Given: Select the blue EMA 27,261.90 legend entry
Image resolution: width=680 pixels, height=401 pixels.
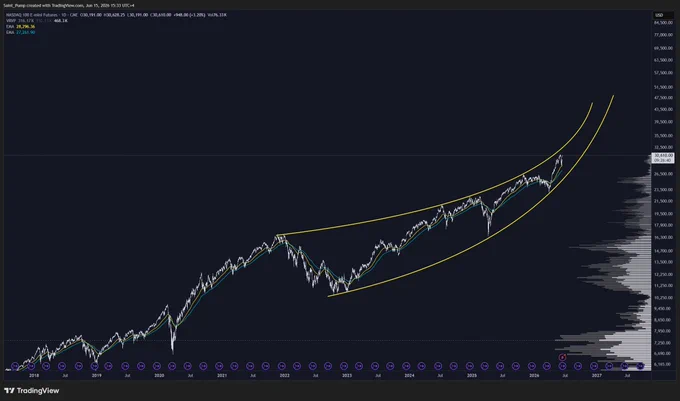Looking at the screenshot, I should [20, 32].
